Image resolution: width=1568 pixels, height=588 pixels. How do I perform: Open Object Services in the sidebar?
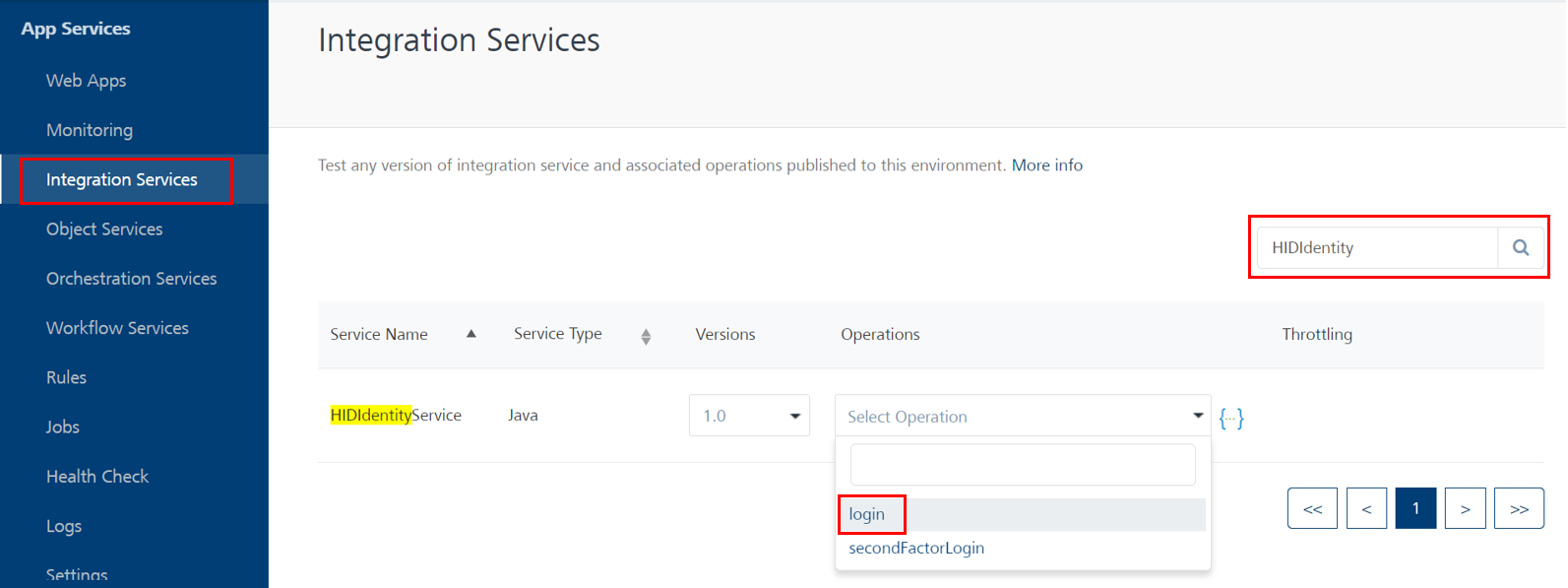(104, 229)
